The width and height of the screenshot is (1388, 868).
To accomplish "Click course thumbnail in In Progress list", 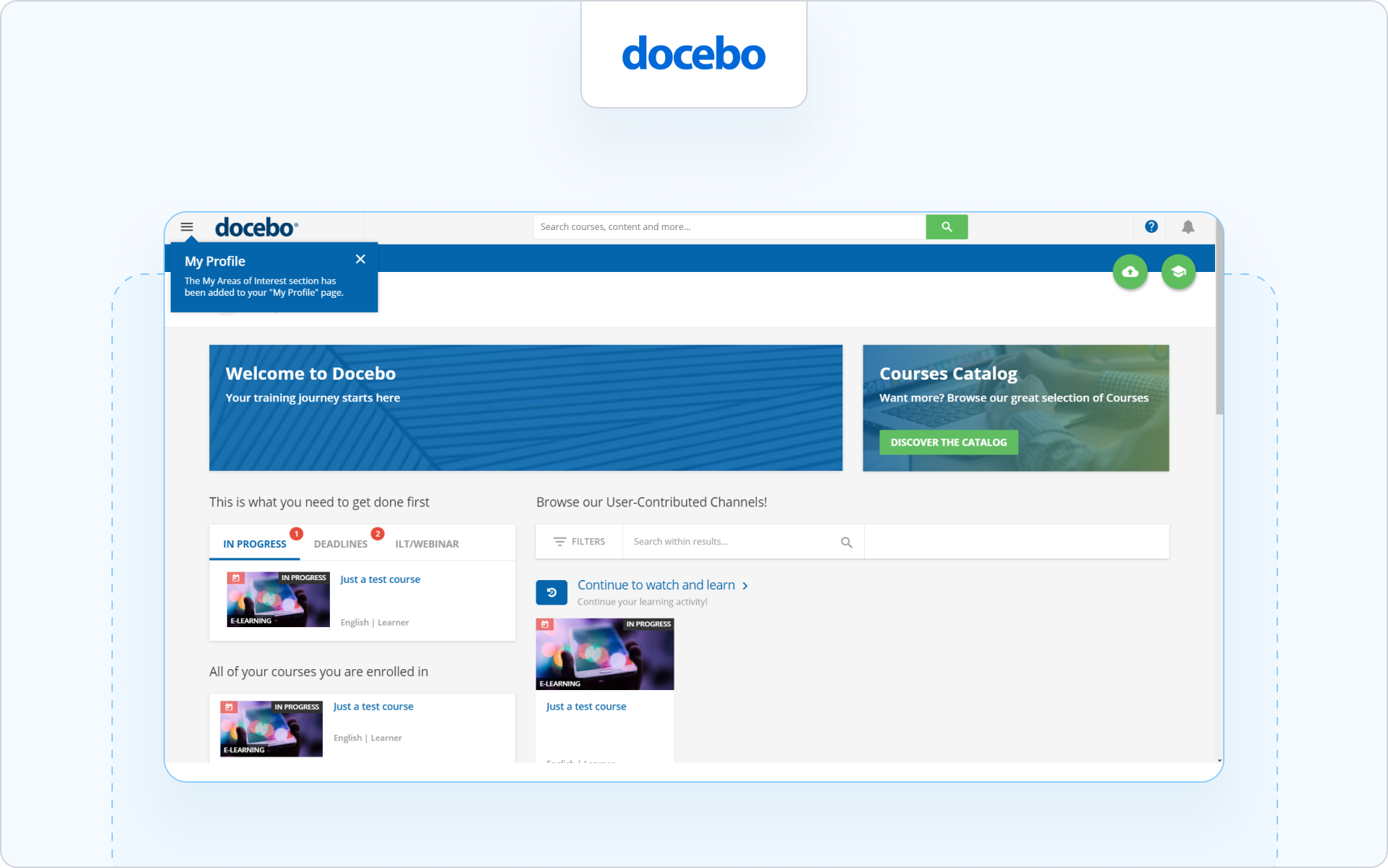I will pos(278,600).
